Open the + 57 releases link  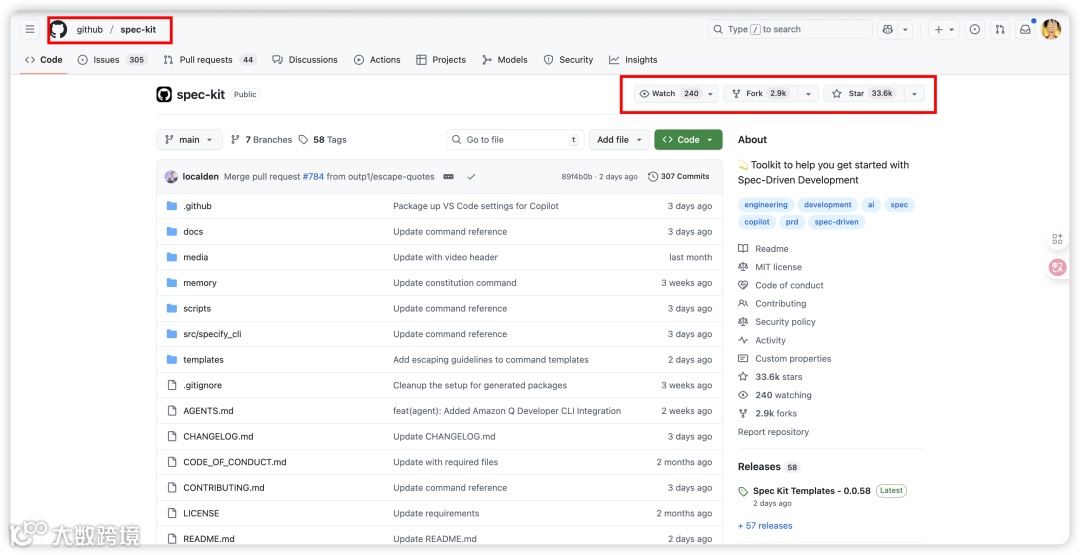tap(765, 525)
